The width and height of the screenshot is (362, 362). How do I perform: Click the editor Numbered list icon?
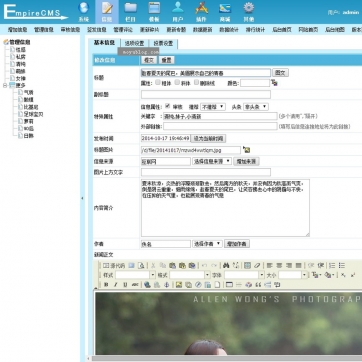(332, 266)
